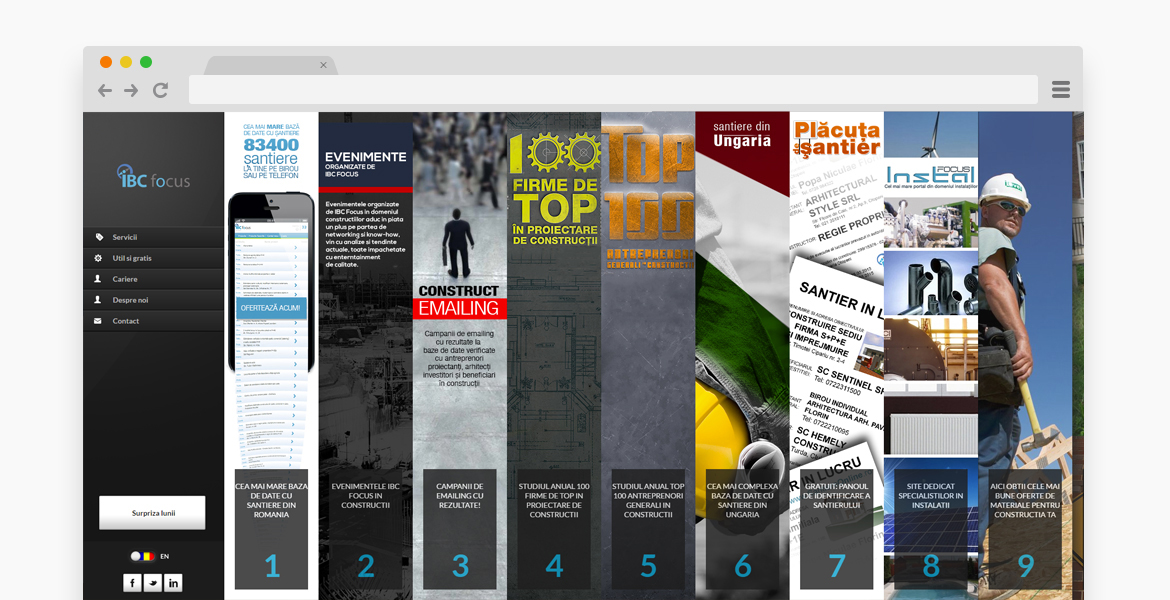Click the person icon beside Cariere
Screen dimensions: 1170x600
tap(98, 278)
